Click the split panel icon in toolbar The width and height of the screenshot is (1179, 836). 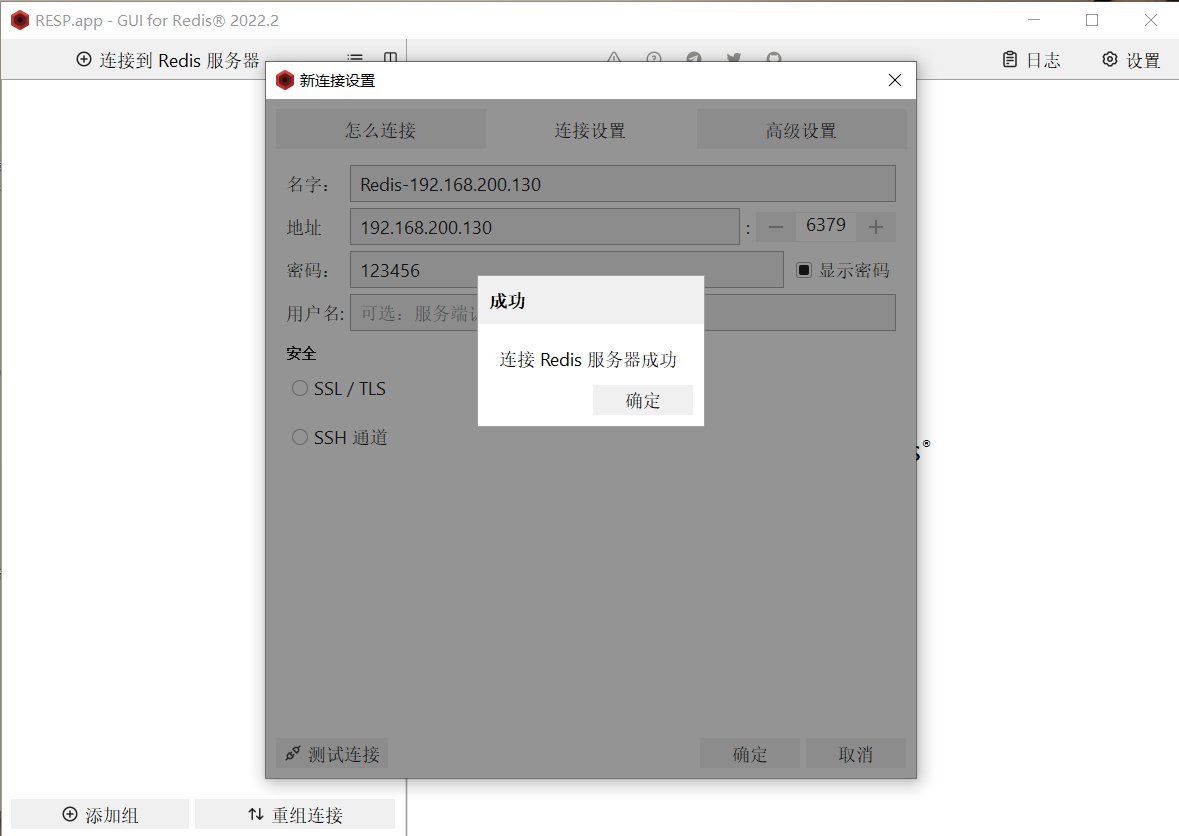[390, 57]
